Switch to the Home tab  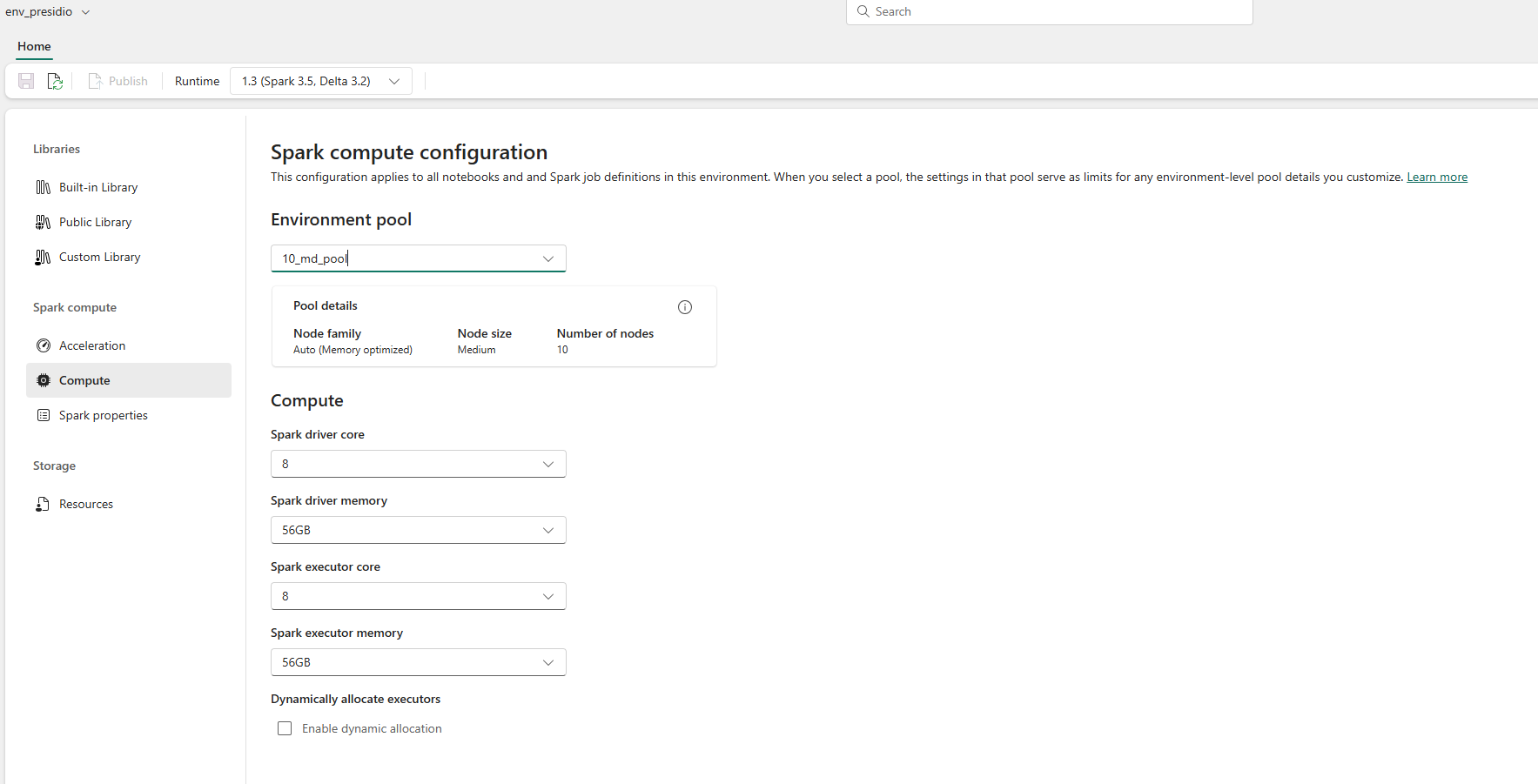34,47
